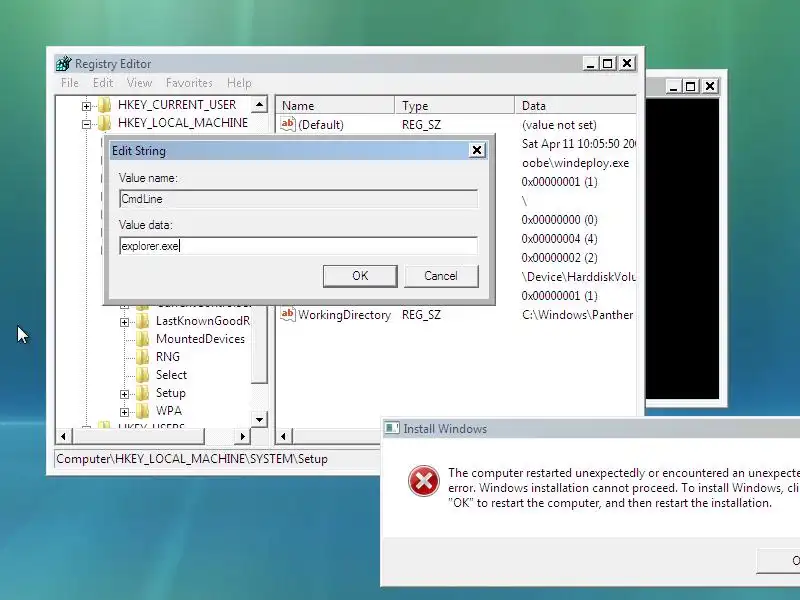This screenshot has width=800, height=600.
Task: Select the WorkingDirectory value name
Action: pos(344,315)
